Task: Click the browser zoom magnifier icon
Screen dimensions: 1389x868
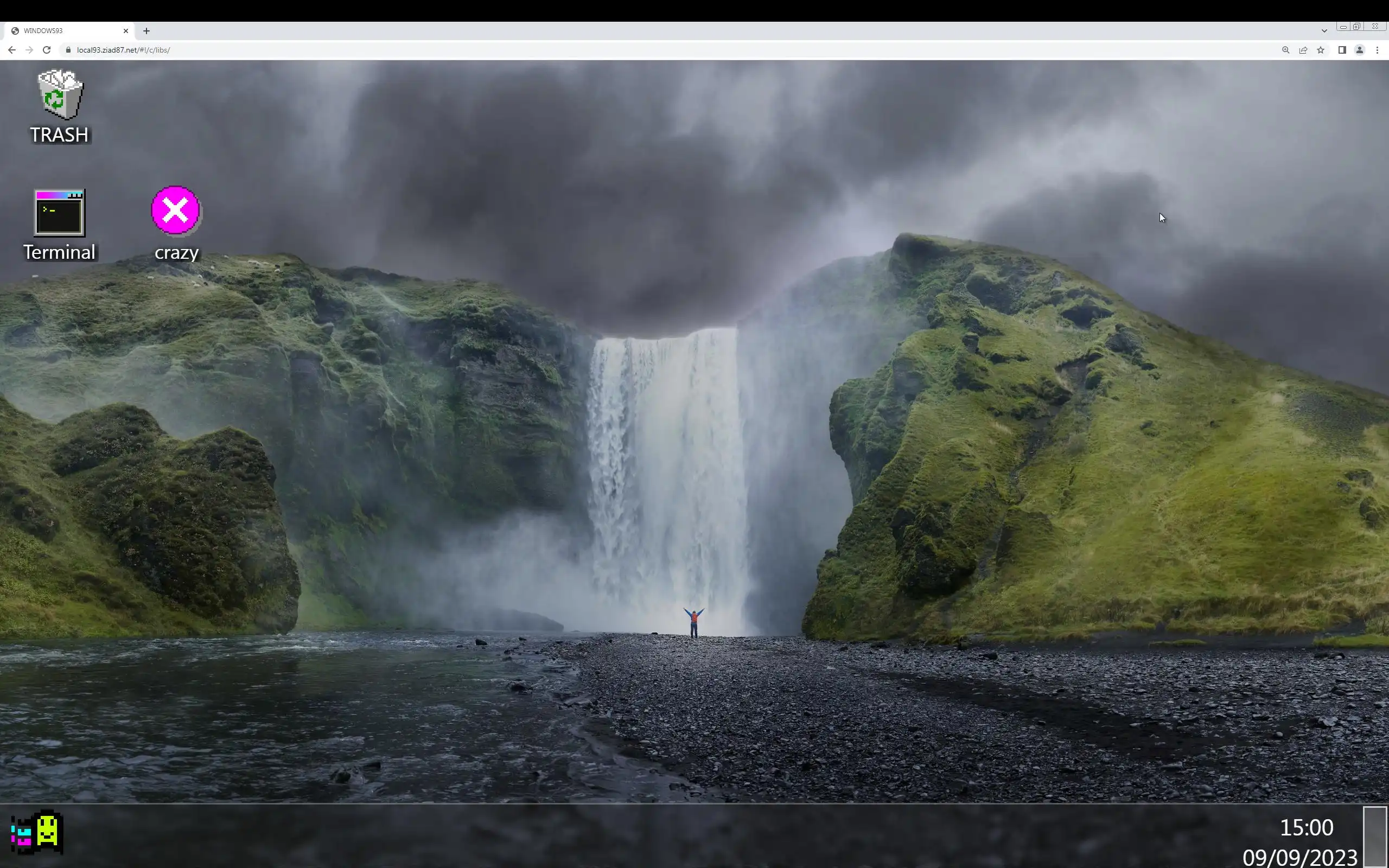Action: tap(1286, 50)
